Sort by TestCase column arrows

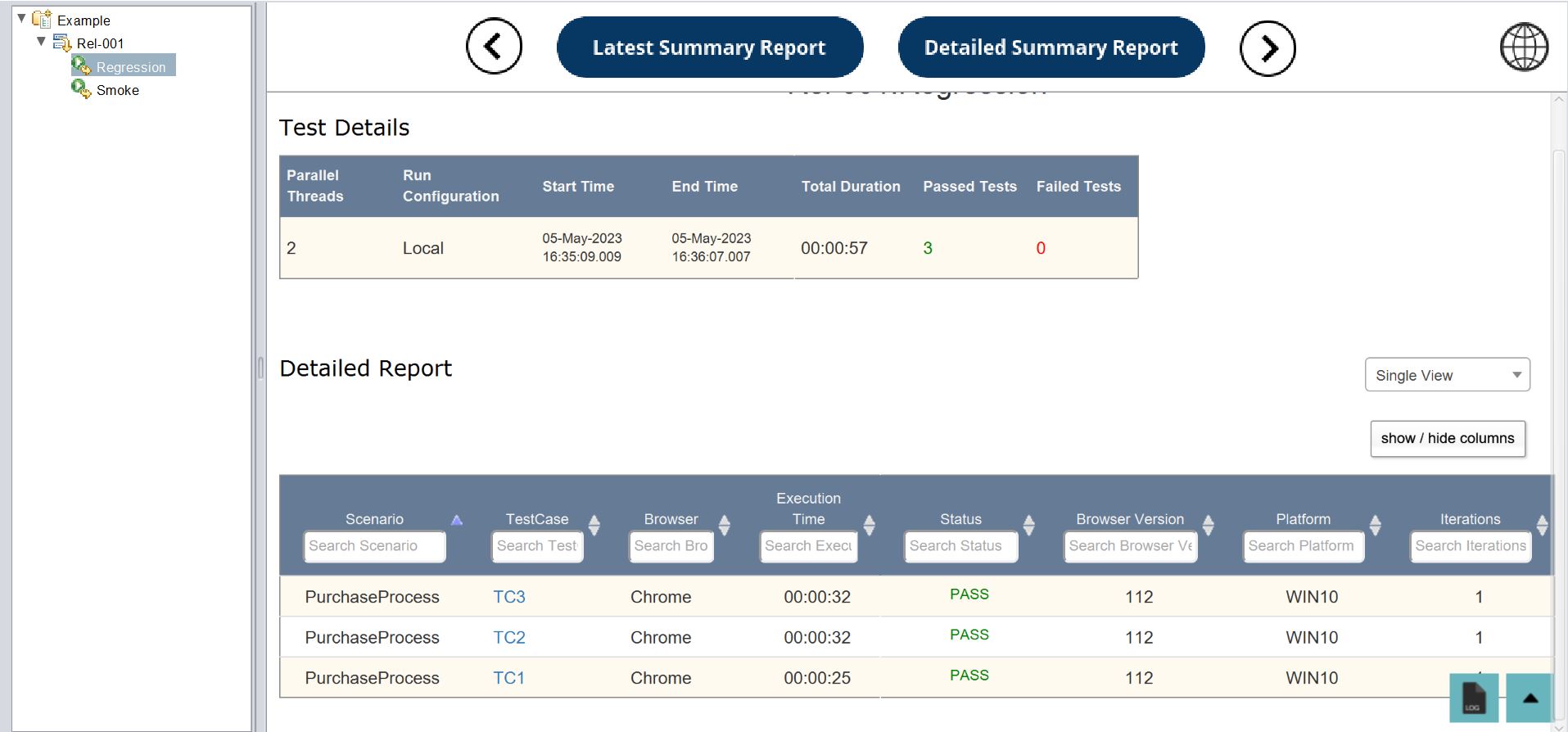click(x=594, y=525)
